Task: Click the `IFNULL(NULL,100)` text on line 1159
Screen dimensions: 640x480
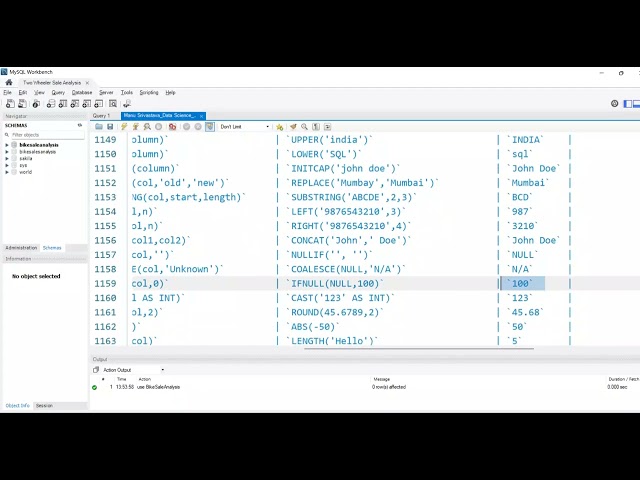Action: tap(335, 284)
